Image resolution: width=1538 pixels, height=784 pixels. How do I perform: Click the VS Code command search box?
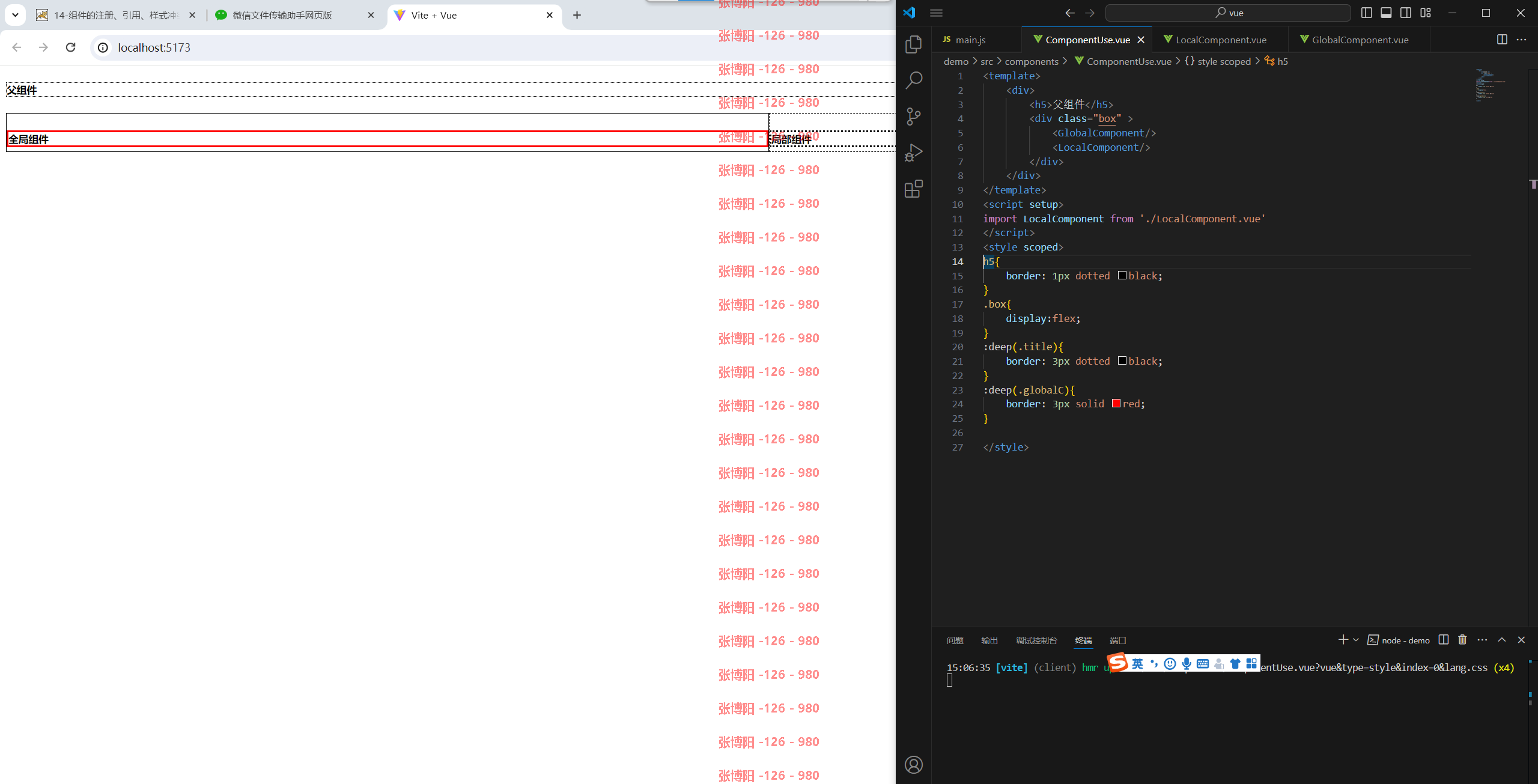tap(1228, 13)
